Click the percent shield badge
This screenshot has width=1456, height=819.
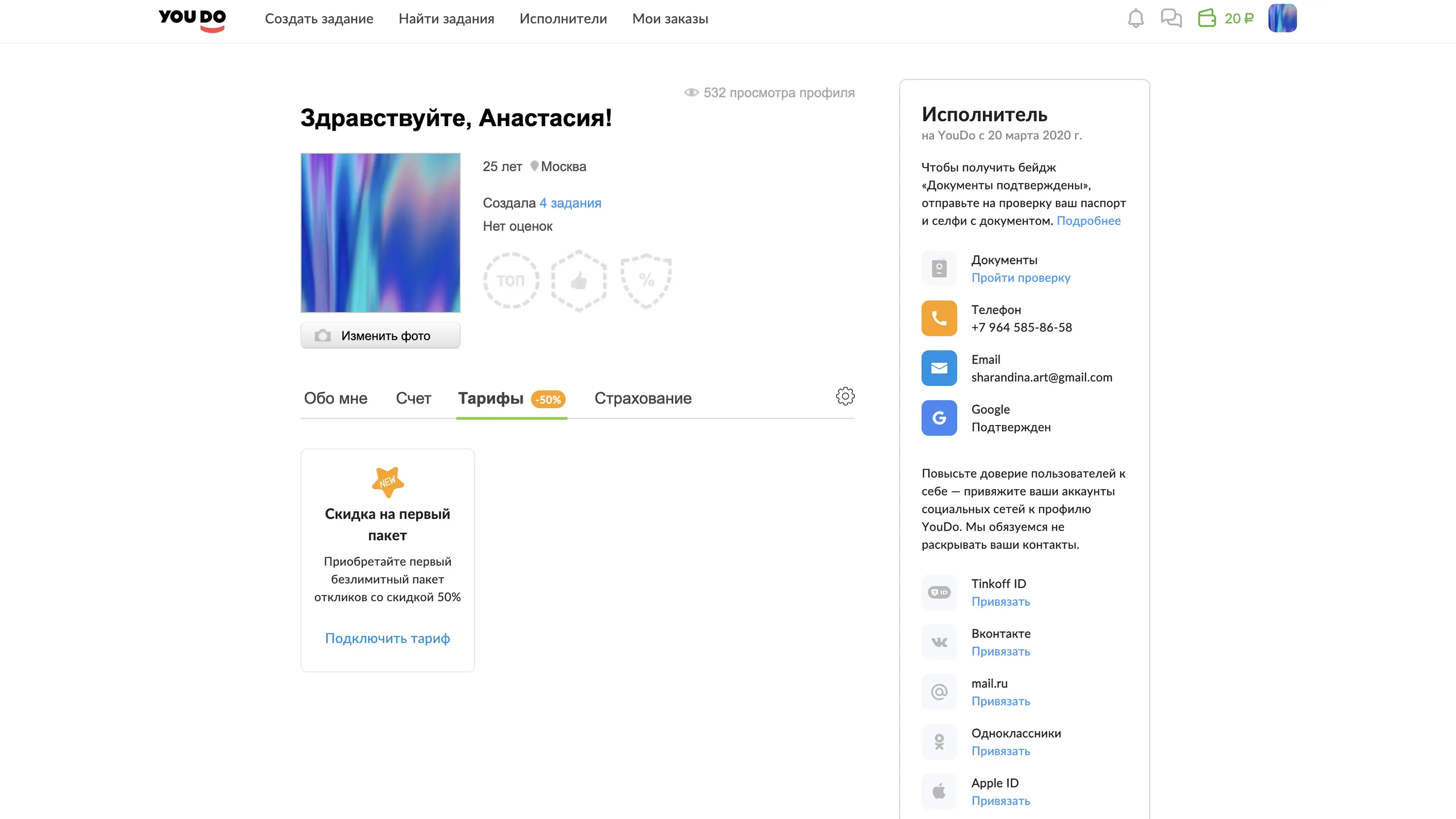pyautogui.click(x=646, y=280)
